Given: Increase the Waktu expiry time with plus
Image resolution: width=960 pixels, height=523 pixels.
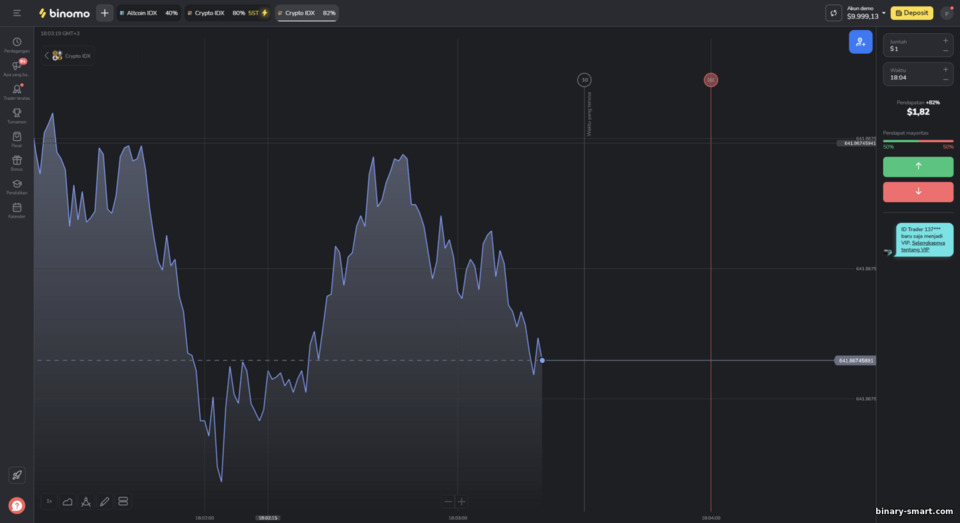Looking at the screenshot, I should [x=945, y=69].
